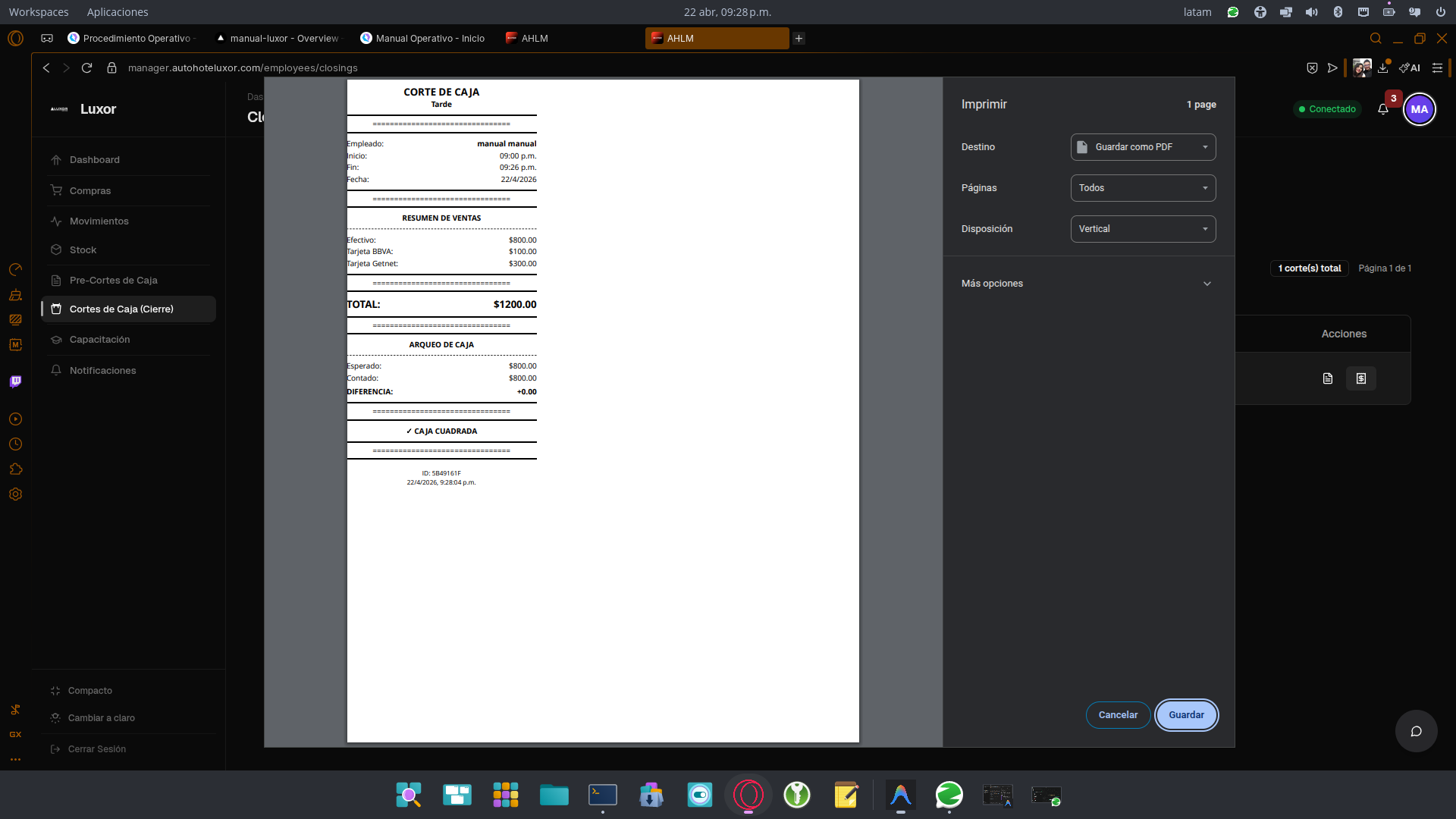Open GX corner in Opera sidebar

point(15,735)
